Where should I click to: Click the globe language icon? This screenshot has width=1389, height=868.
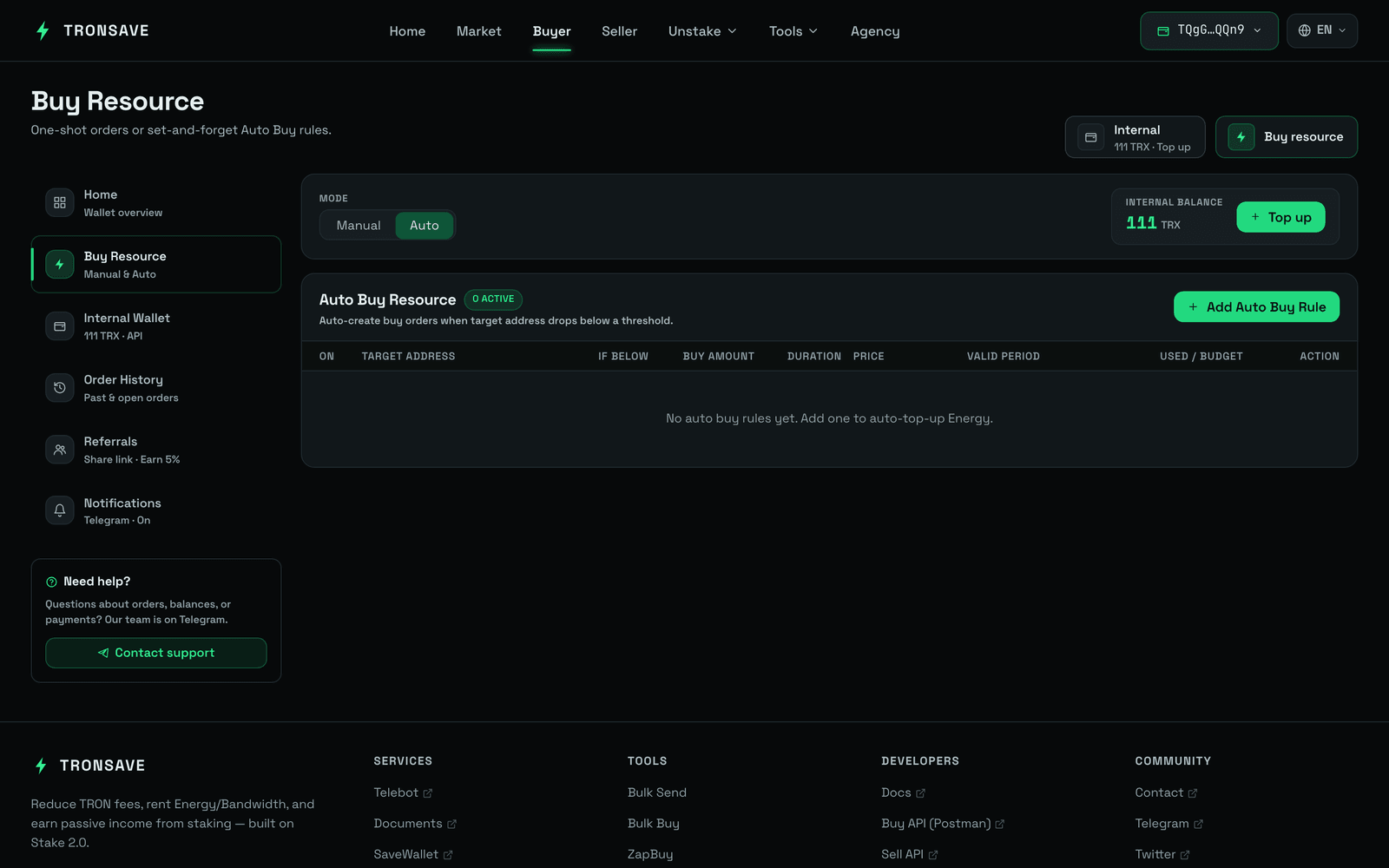click(x=1304, y=30)
